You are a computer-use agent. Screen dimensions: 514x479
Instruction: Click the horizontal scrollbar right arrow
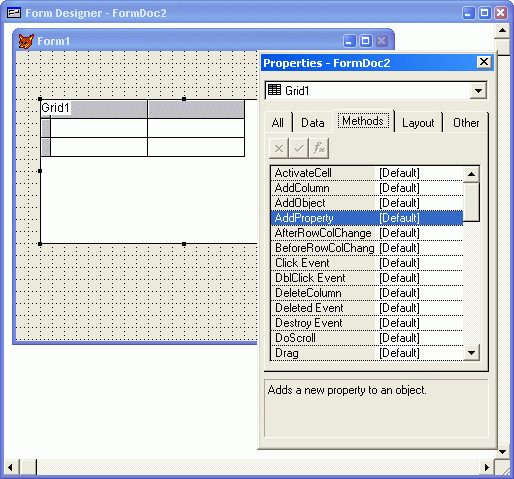click(487, 467)
